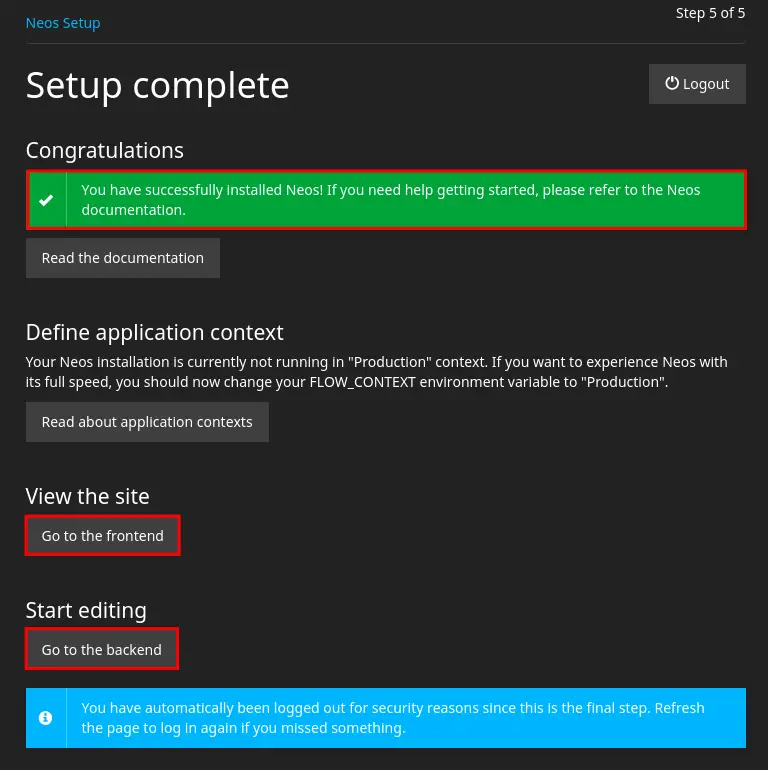Click the successfully installed Neos message
Viewport: 768px width, 770px height.
click(x=390, y=200)
